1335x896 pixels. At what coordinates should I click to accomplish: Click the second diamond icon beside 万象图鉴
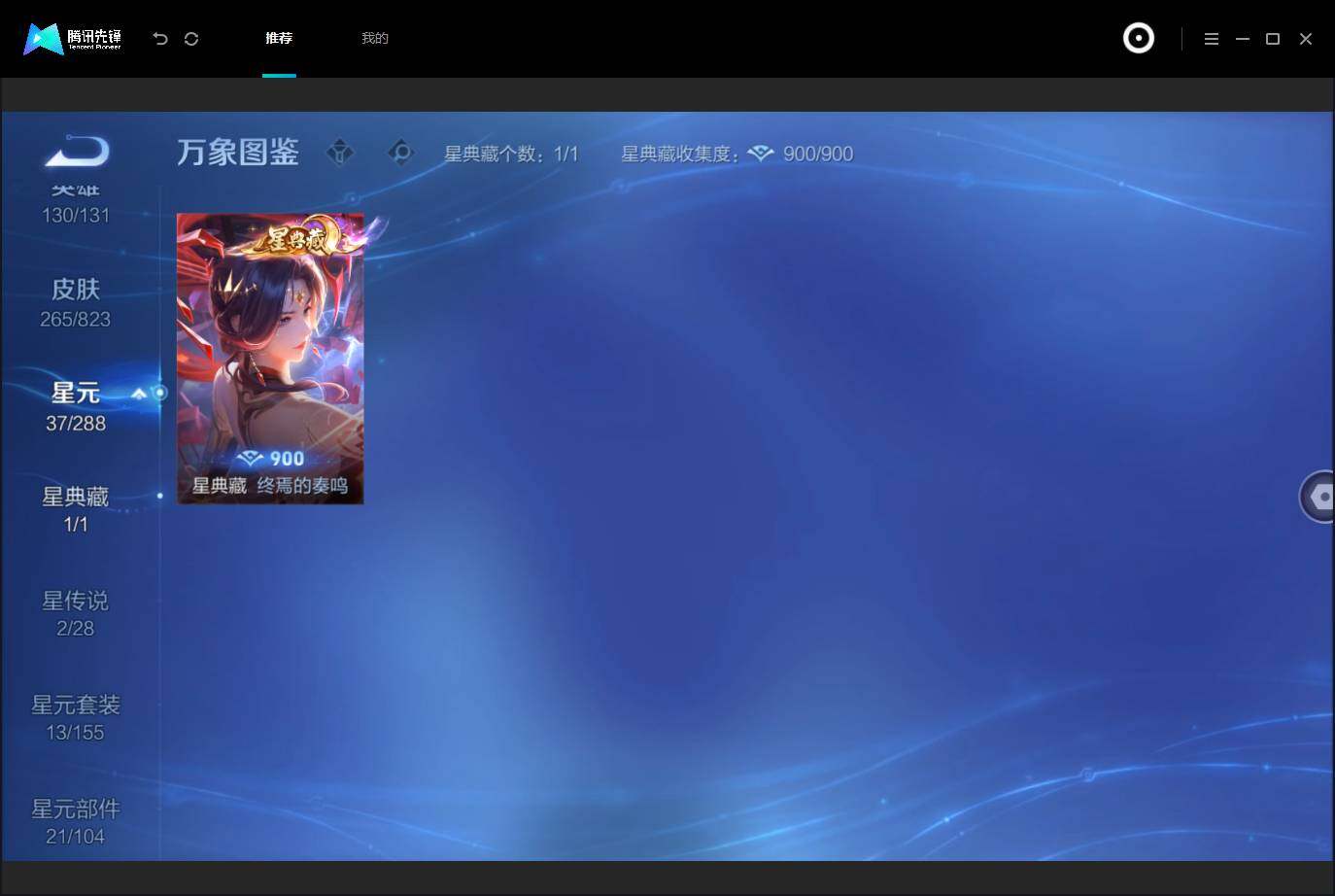point(400,153)
